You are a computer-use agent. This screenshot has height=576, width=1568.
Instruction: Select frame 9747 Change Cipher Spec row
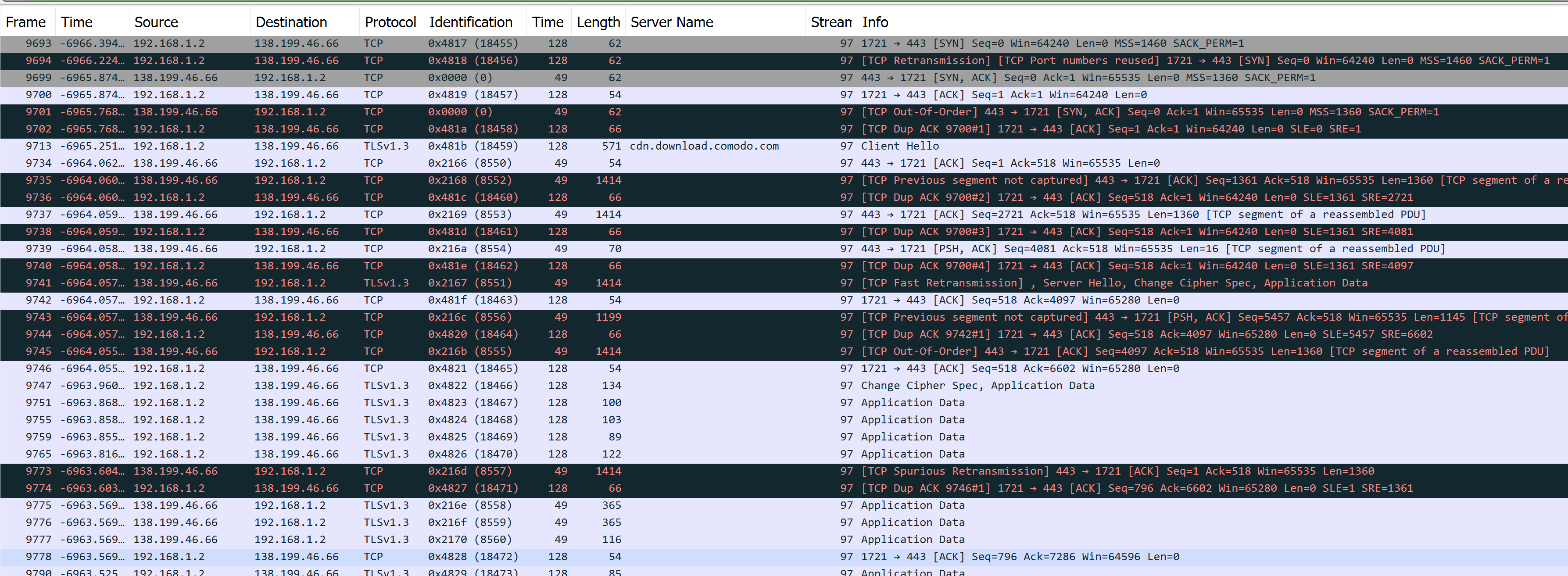click(x=784, y=384)
